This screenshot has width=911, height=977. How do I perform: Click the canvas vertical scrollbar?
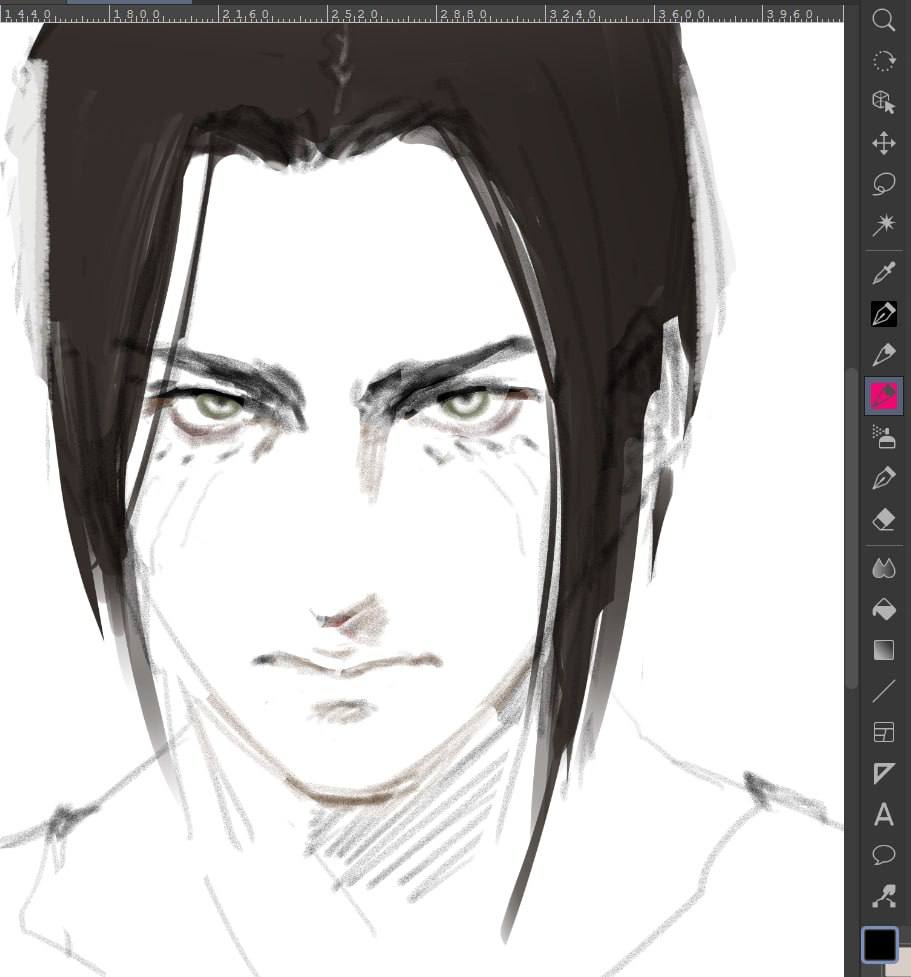852,528
